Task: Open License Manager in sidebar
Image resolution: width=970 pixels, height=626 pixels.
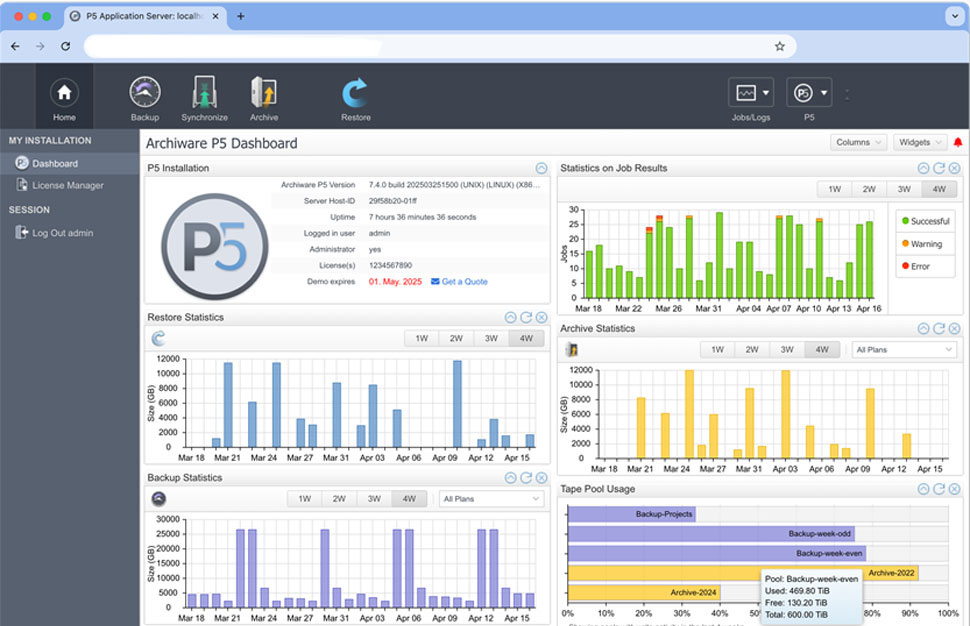Action: point(67,185)
